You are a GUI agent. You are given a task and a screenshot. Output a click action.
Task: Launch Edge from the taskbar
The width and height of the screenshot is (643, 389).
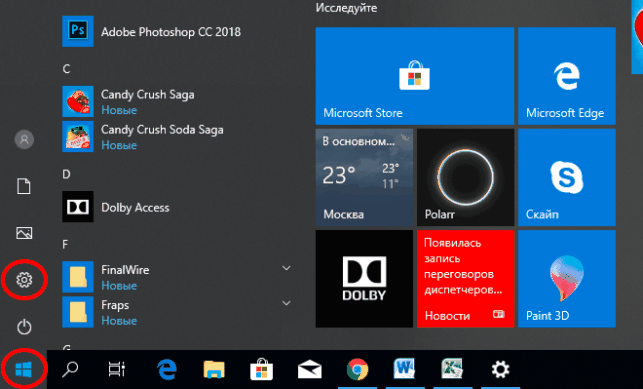click(x=167, y=370)
